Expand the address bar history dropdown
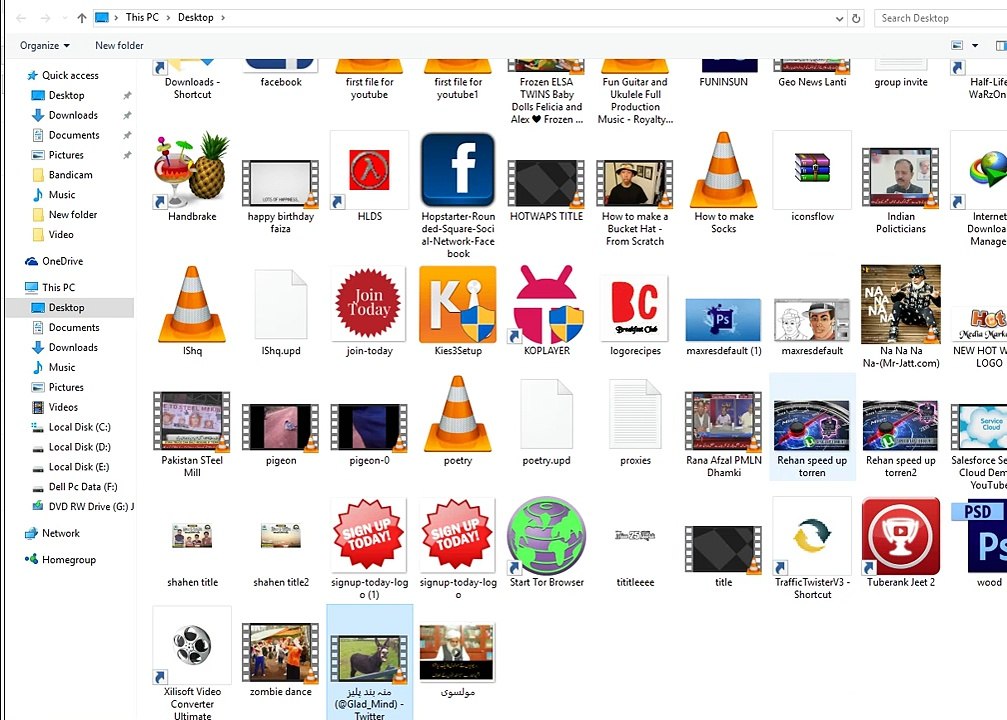Screen dimensions: 1007x720 (x=839, y=19)
